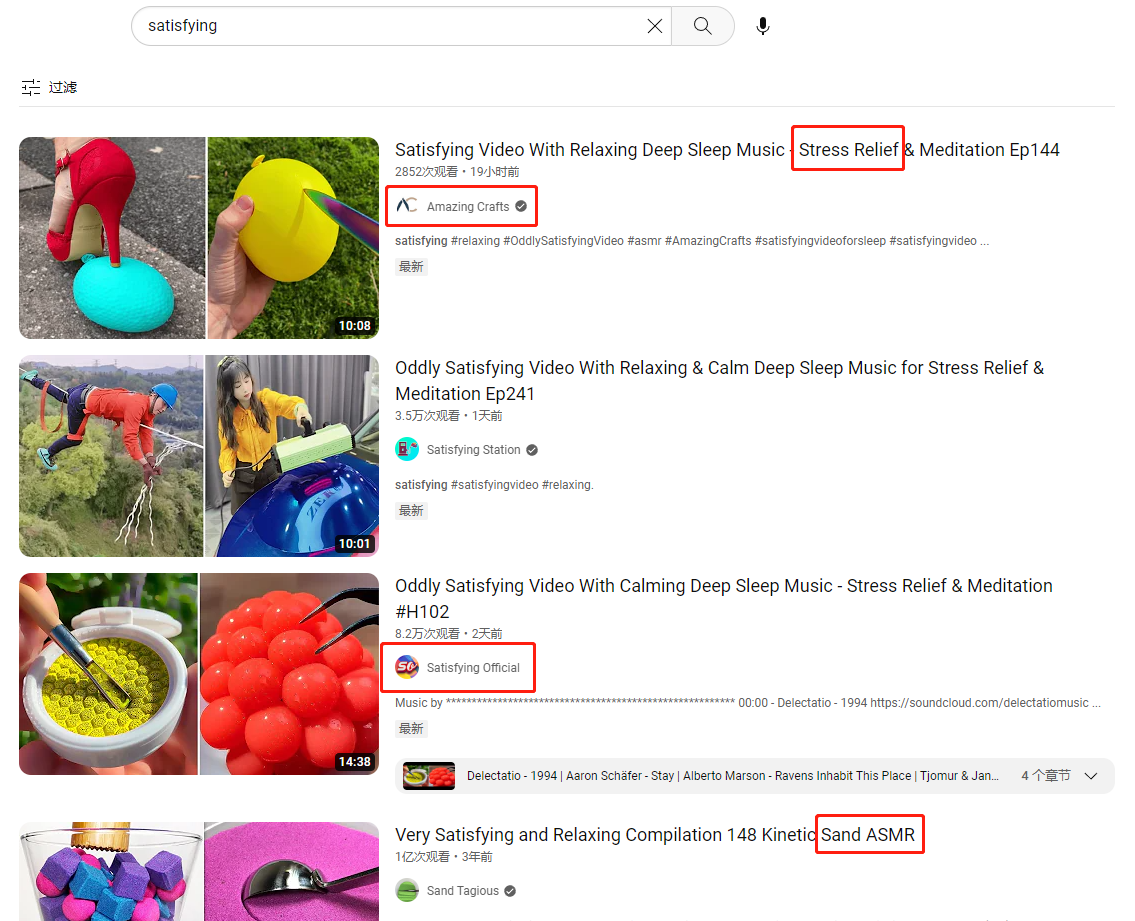Open the Stress Relief Ep144 video title
The width and height of the screenshot is (1135, 921).
pyautogui.click(x=726, y=150)
